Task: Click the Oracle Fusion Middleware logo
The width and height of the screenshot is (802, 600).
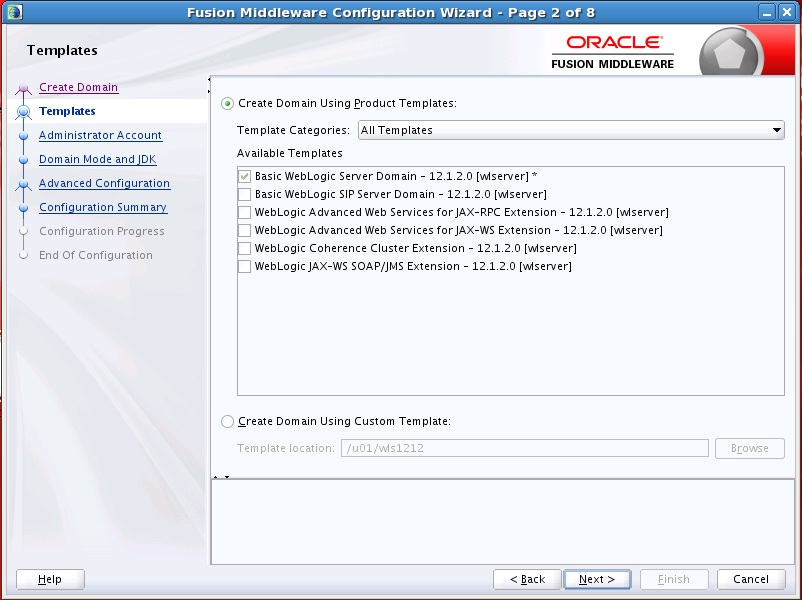Action: [x=612, y=52]
